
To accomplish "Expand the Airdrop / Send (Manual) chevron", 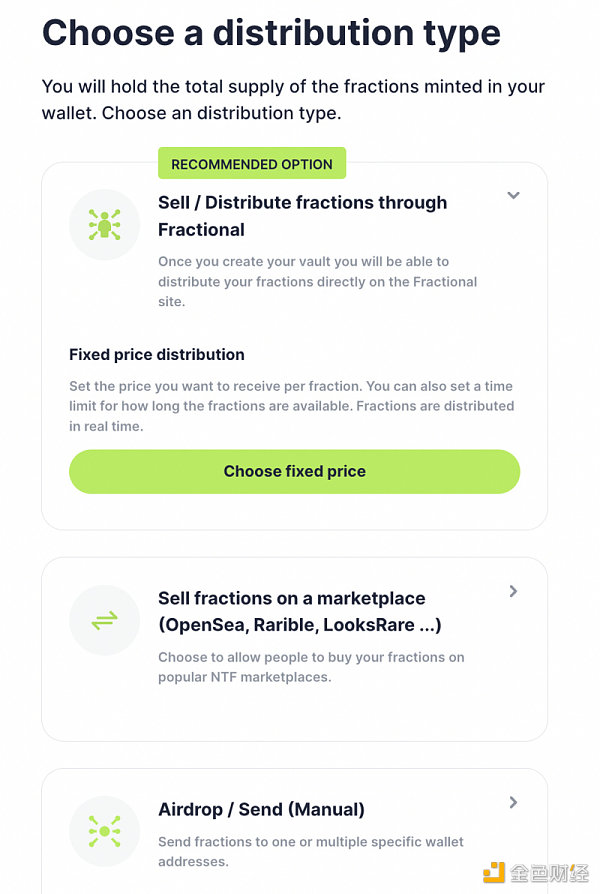I will tap(513, 802).
